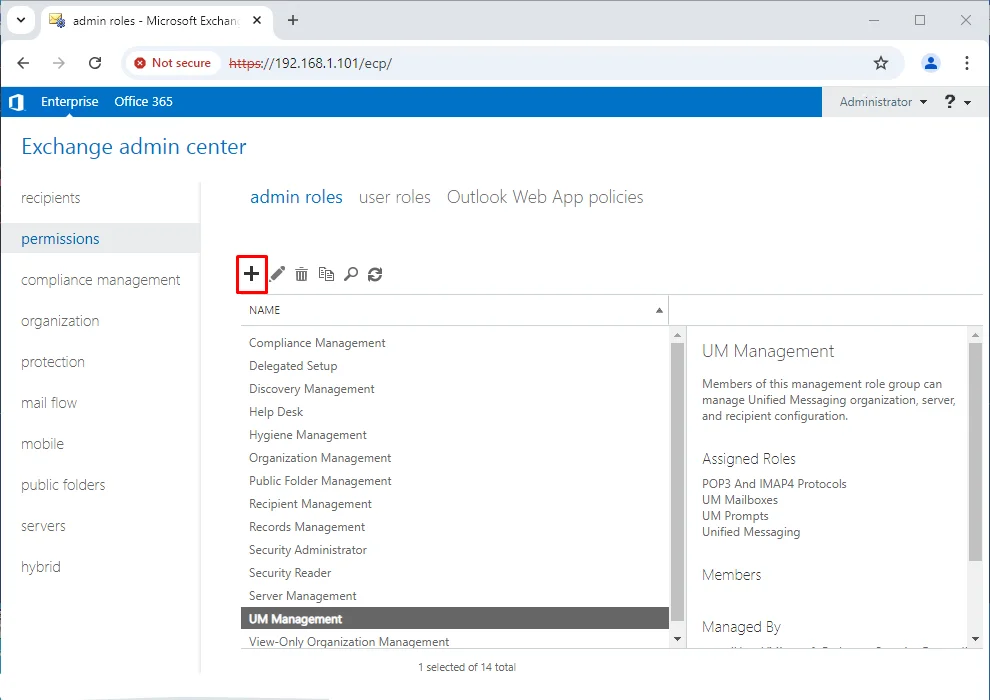
Task: Switch to the Enterprise tab
Action: coord(69,102)
